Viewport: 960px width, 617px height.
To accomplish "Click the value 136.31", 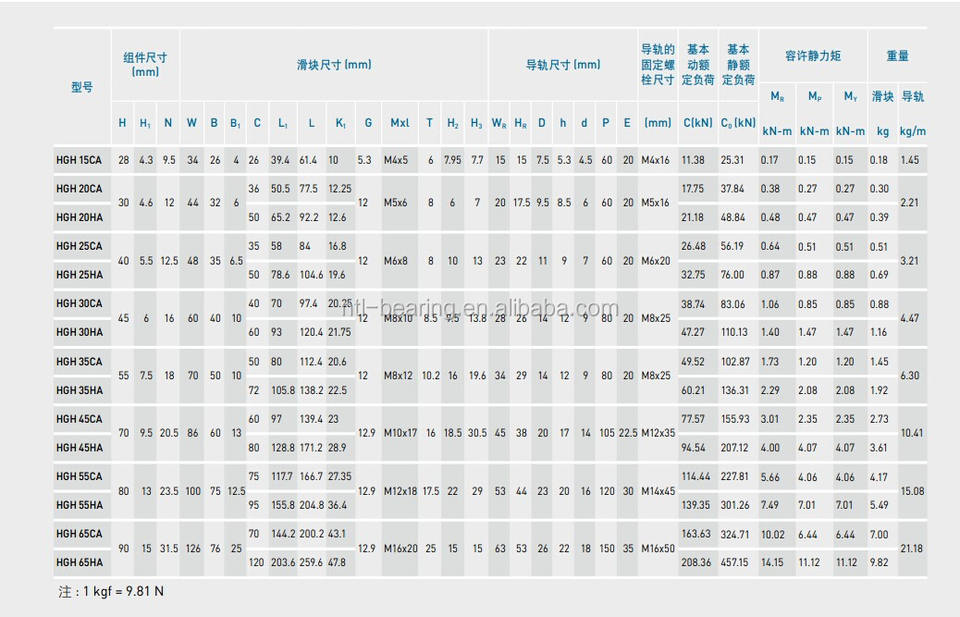I will pos(735,391).
